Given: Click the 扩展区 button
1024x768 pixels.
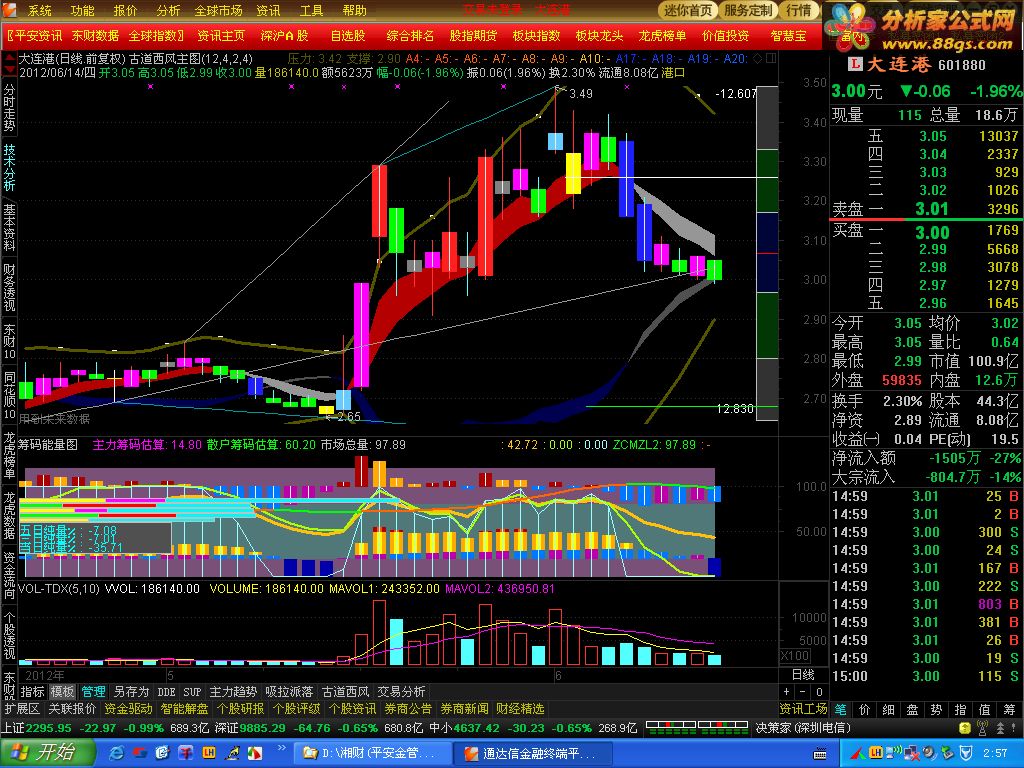Looking at the screenshot, I should coord(22,709).
